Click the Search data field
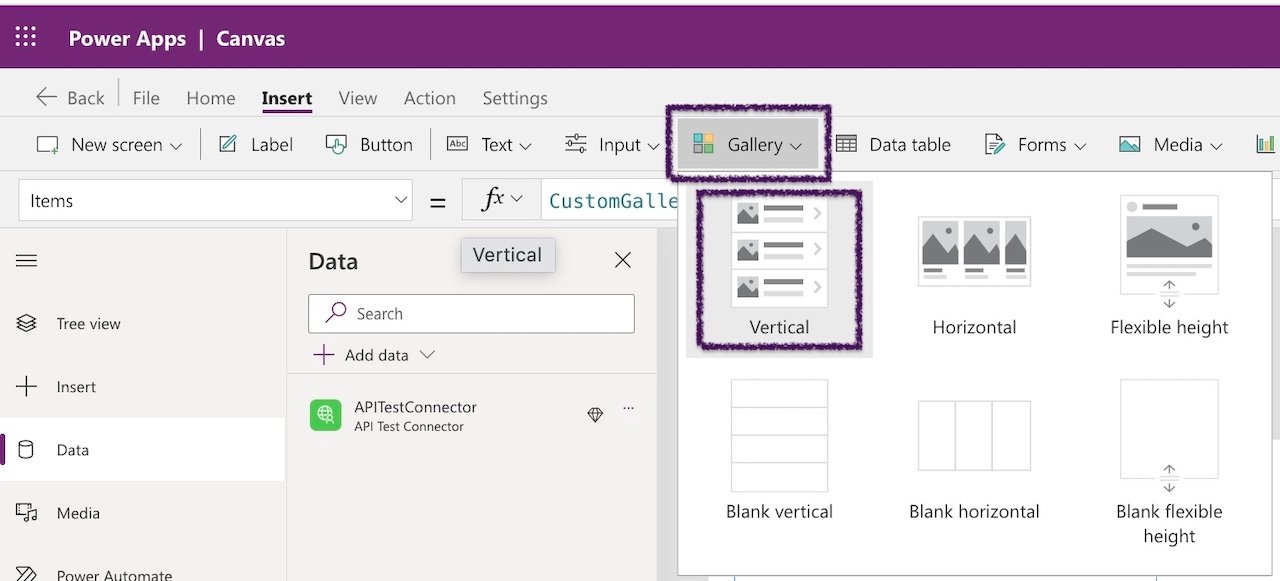This screenshot has height=581, width=1280. 471,314
